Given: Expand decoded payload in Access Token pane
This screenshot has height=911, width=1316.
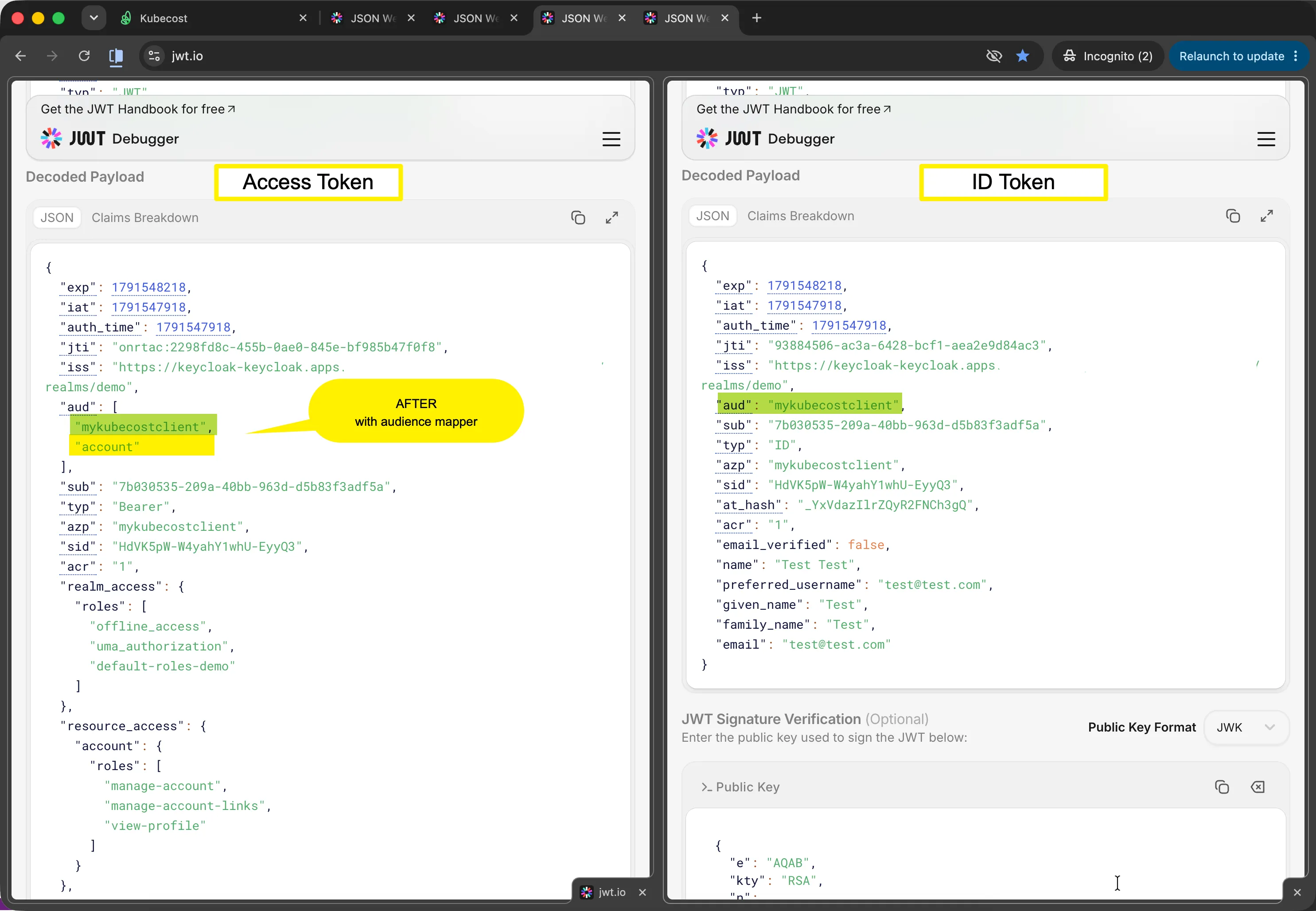Looking at the screenshot, I should 612,218.
